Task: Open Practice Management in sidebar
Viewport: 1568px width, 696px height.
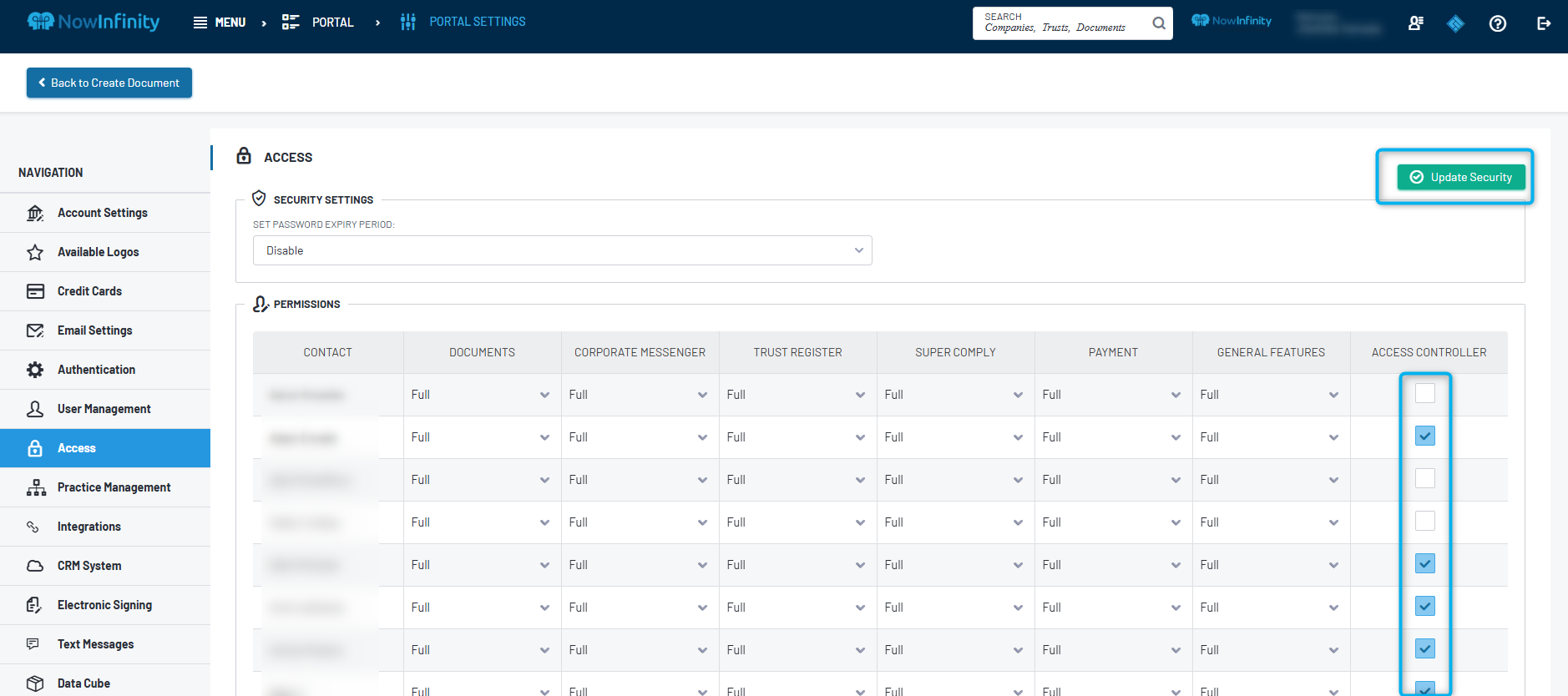Action: (x=114, y=487)
